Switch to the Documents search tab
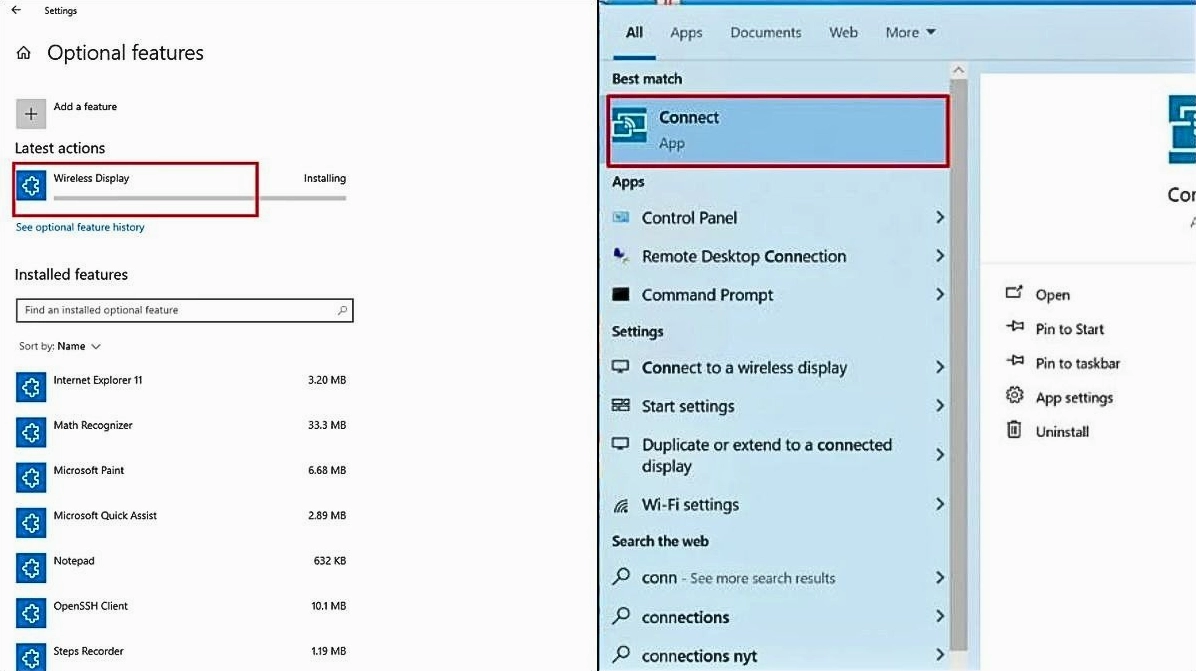Viewport: 1196px width, 671px height. click(765, 32)
